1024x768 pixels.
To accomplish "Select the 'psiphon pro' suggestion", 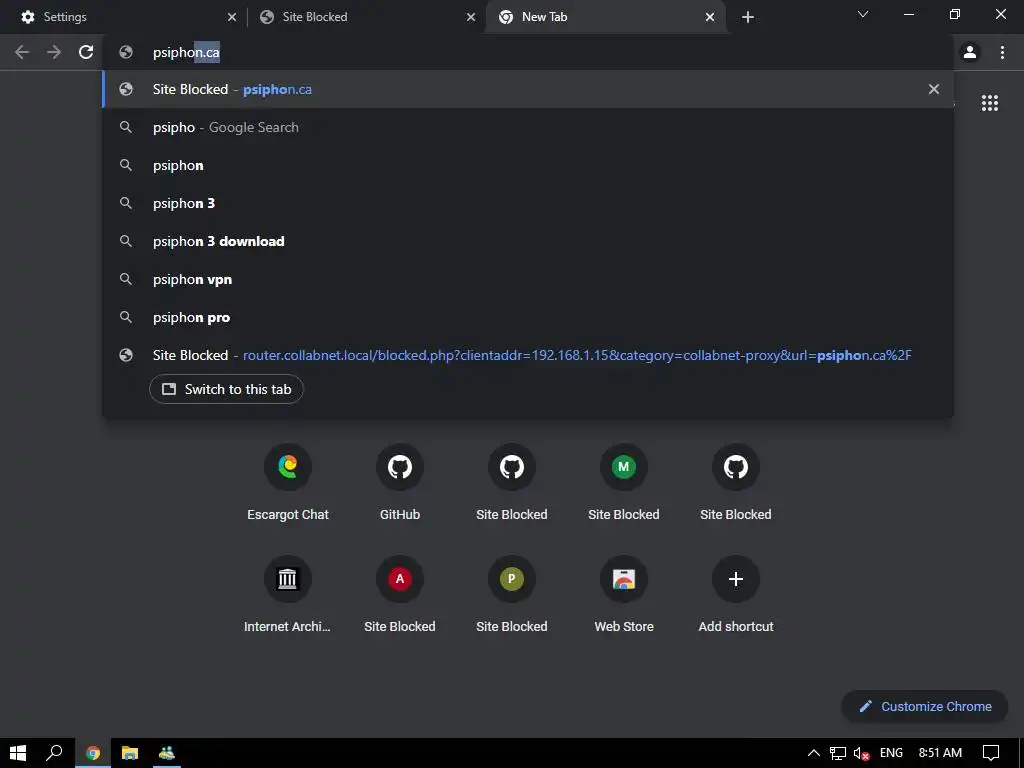I will [528, 317].
